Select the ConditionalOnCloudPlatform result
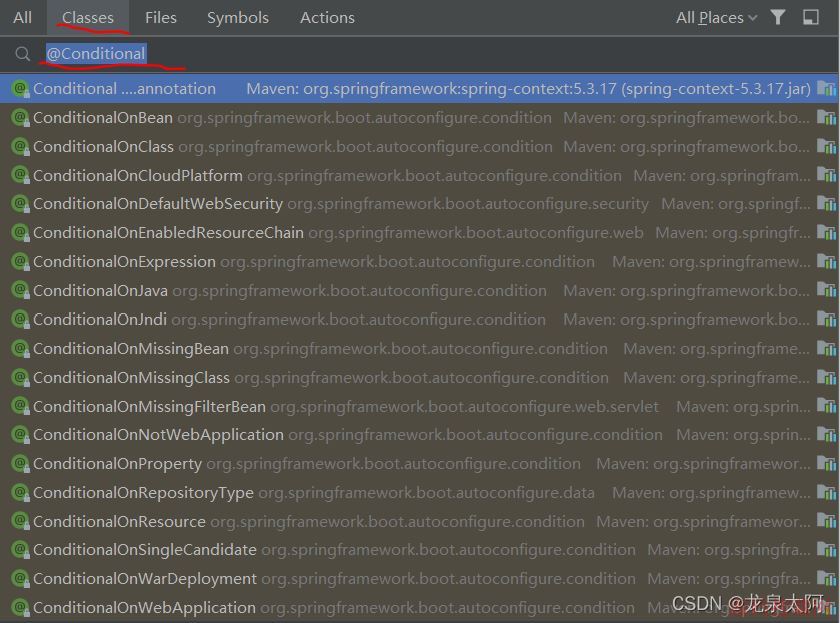The image size is (840, 623). point(137,176)
